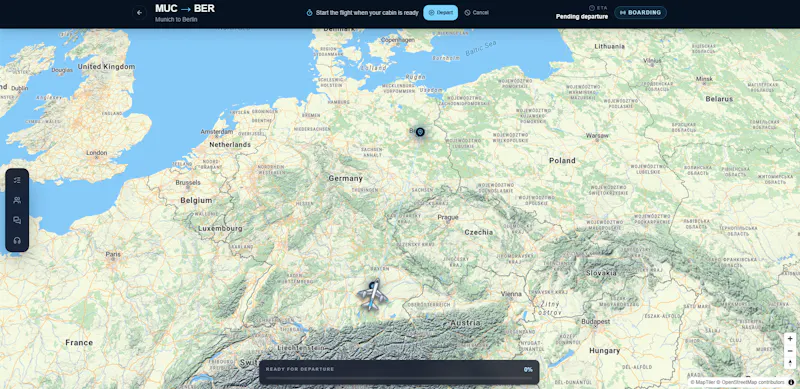Click the Liechtenstein label
Screen dimensions: 800x389
pos(301,348)
